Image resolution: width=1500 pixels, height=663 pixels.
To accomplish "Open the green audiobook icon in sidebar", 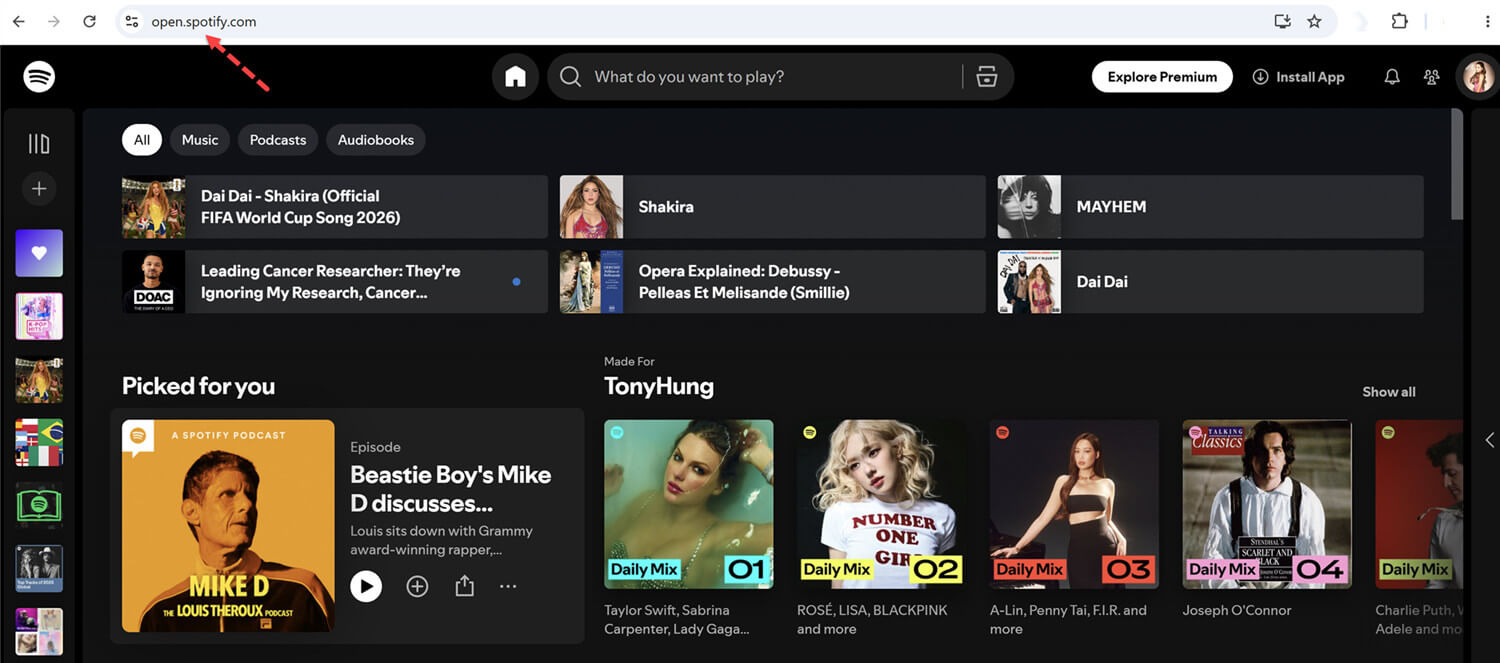I will coord(39,505).
